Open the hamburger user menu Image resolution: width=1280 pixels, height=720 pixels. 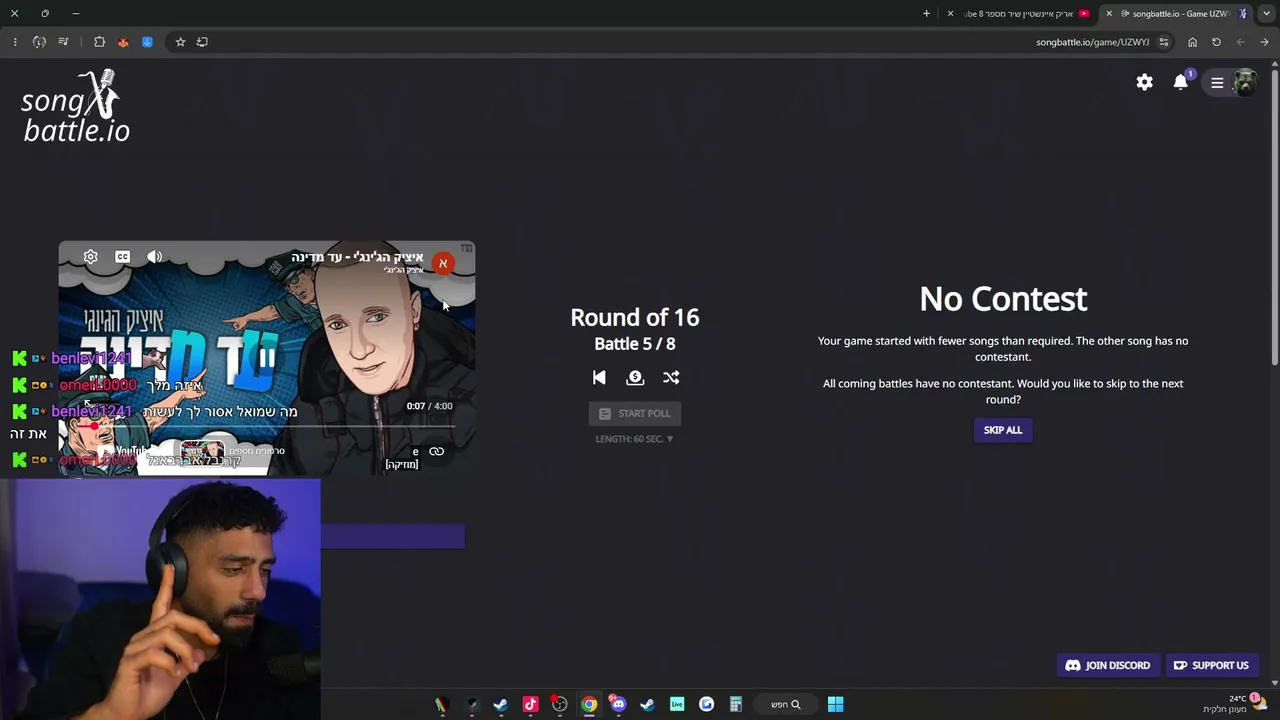coord(1217,83)
